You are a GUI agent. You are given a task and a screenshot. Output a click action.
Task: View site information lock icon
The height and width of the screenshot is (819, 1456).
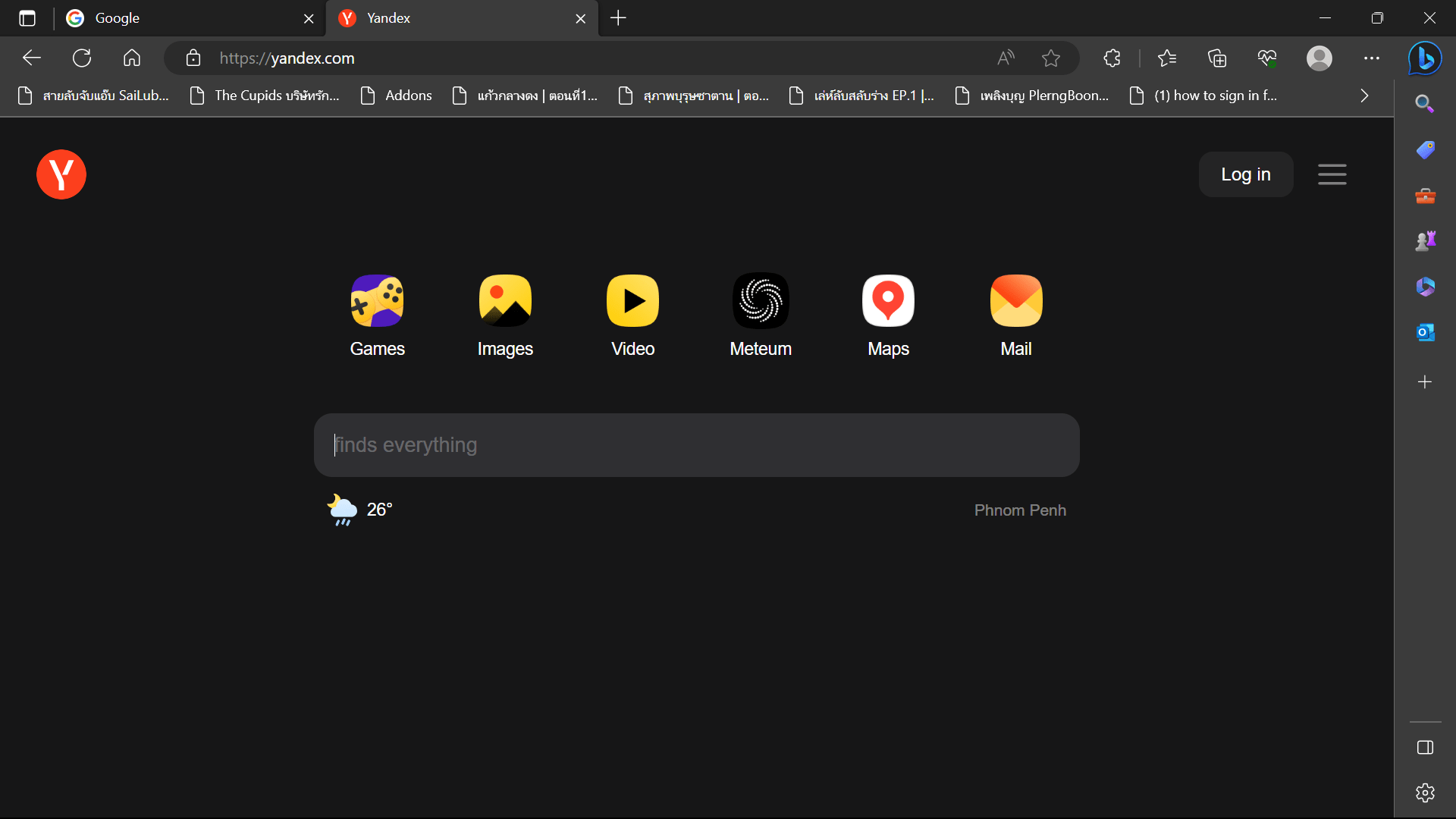pos(193,58)
